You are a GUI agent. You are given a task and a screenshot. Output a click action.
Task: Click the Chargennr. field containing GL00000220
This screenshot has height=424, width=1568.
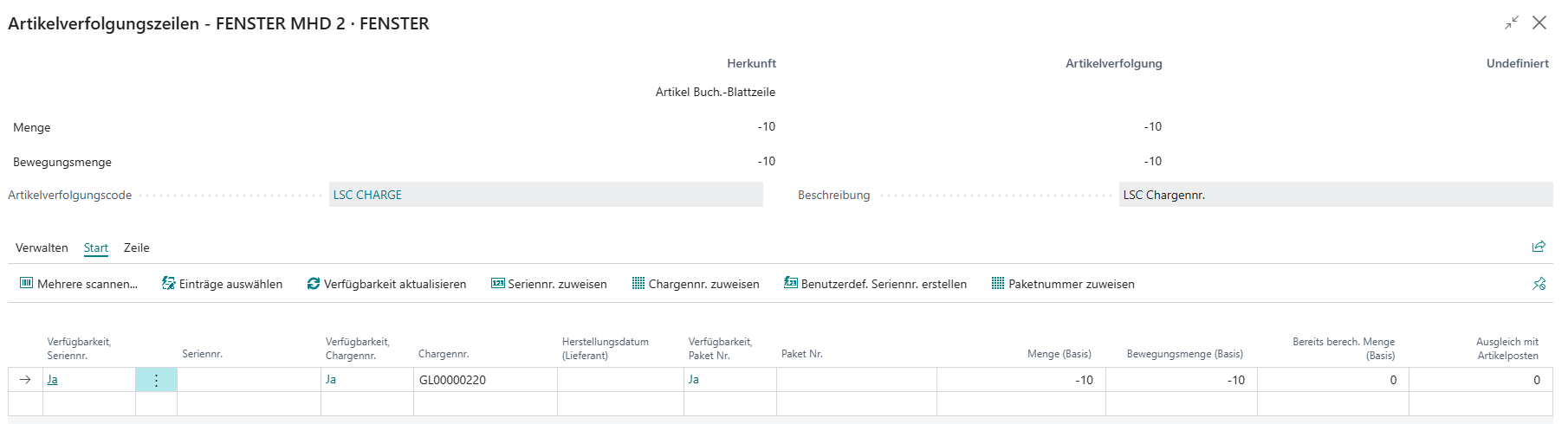pos(485,380)
